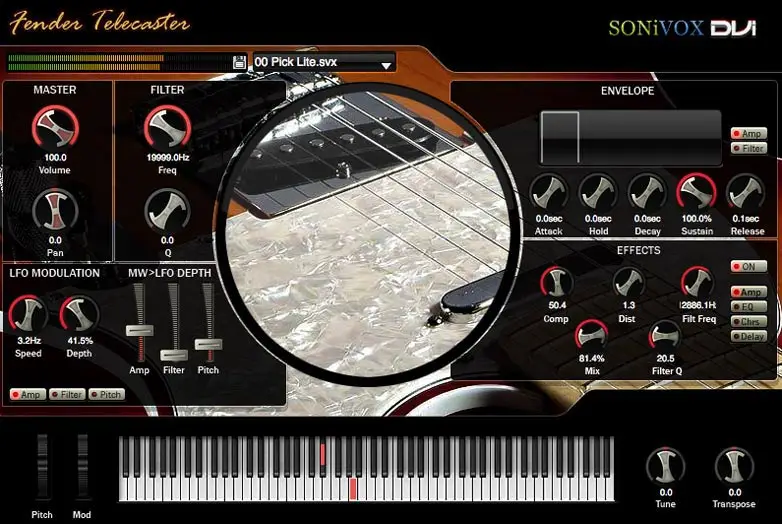Toggle the LFO Modulation Amp button

[x=28, y=394]
